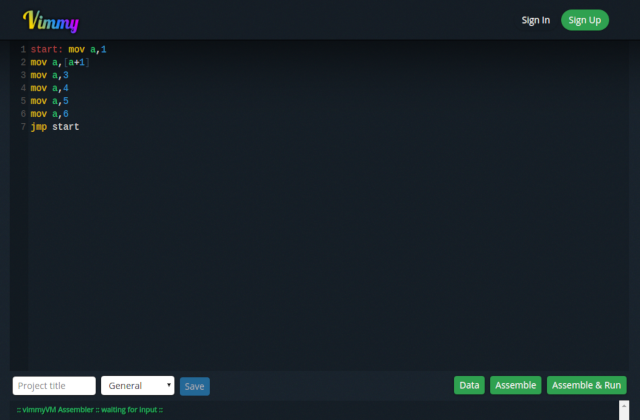Place cursor on line 'mov a,4'
Image resolution: width=640 pixels, height=420 pixels.
pyautogui.click(x=49, y=88)
